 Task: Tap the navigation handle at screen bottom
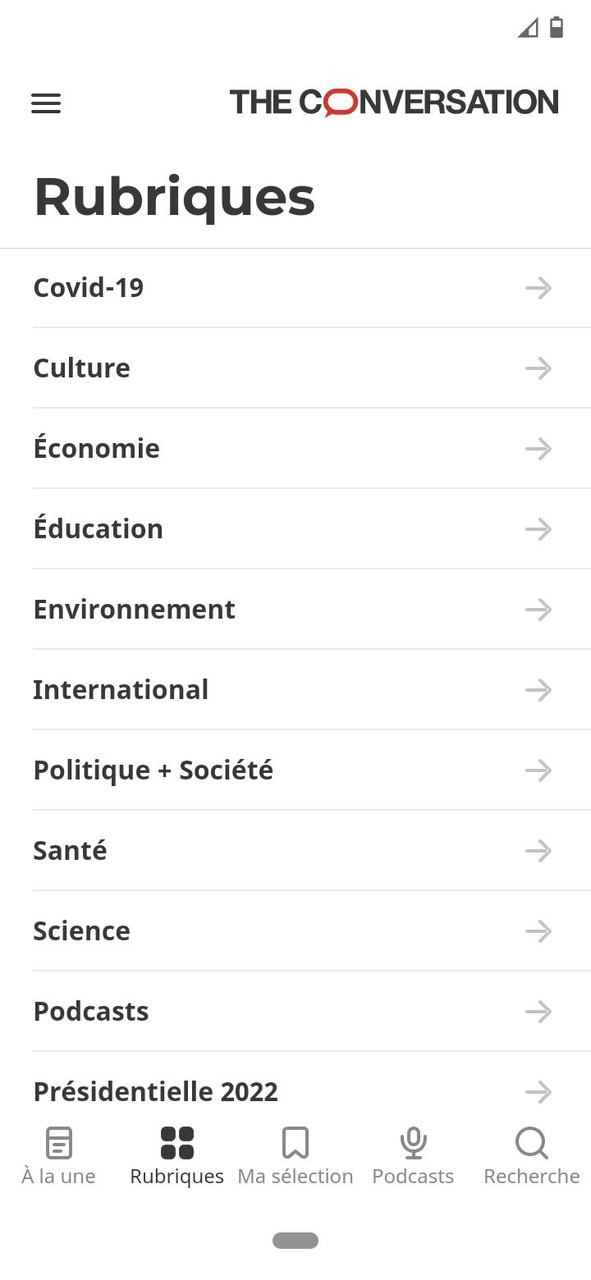[x=295, y=1239]
